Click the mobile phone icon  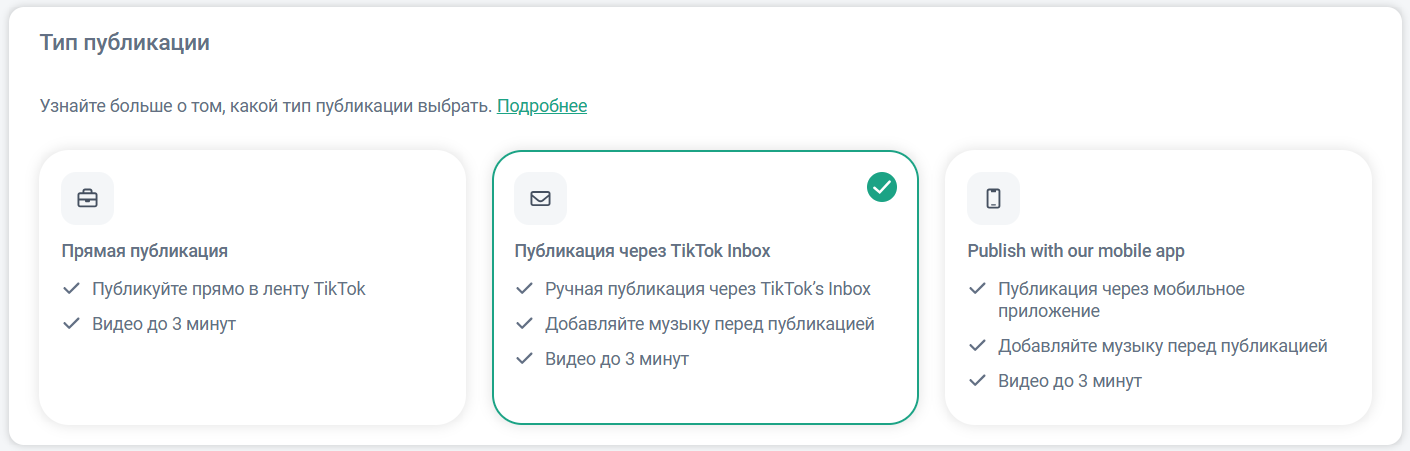pos(993,198)
